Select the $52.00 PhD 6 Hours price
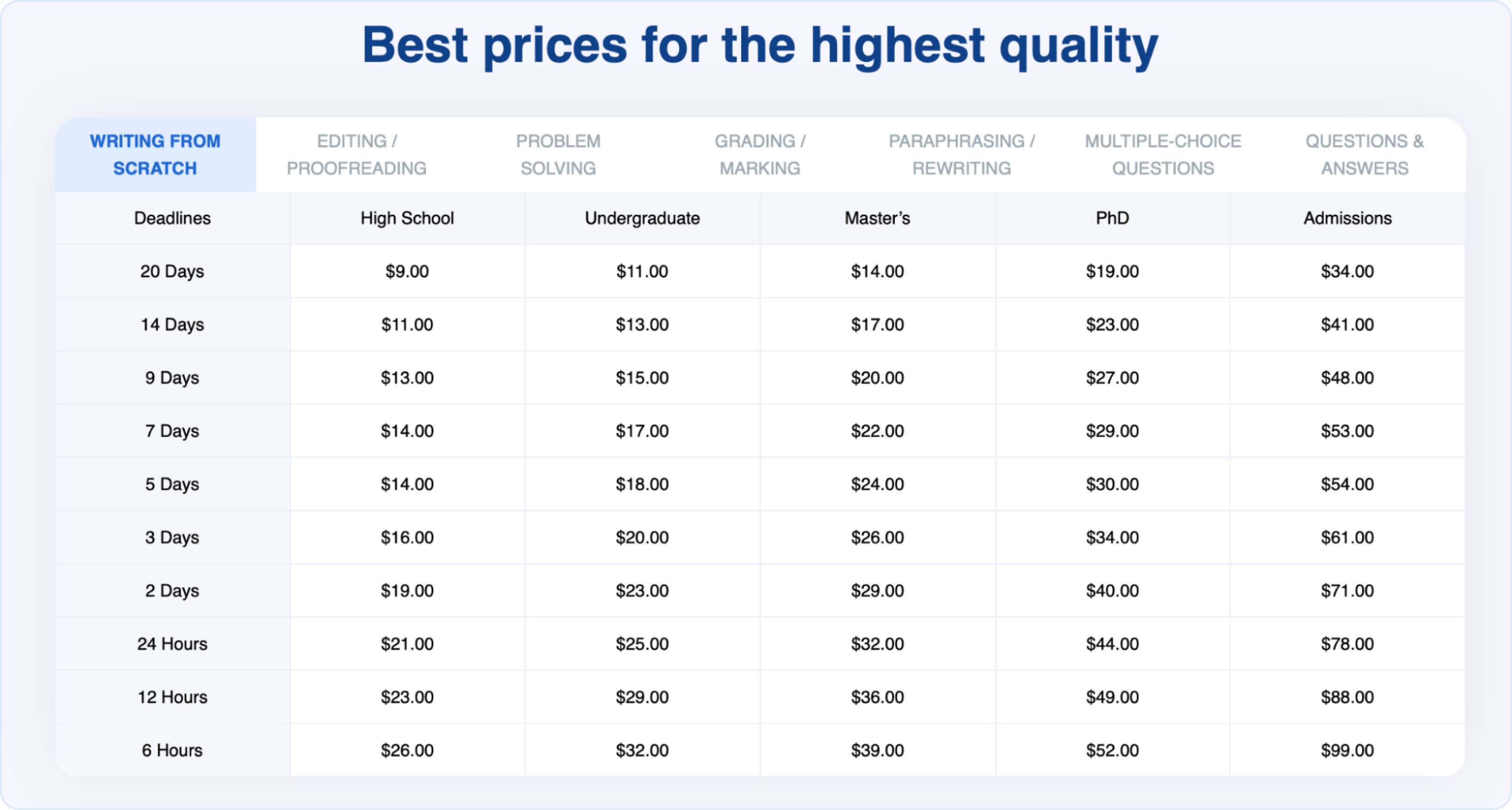 [1112, 750]
